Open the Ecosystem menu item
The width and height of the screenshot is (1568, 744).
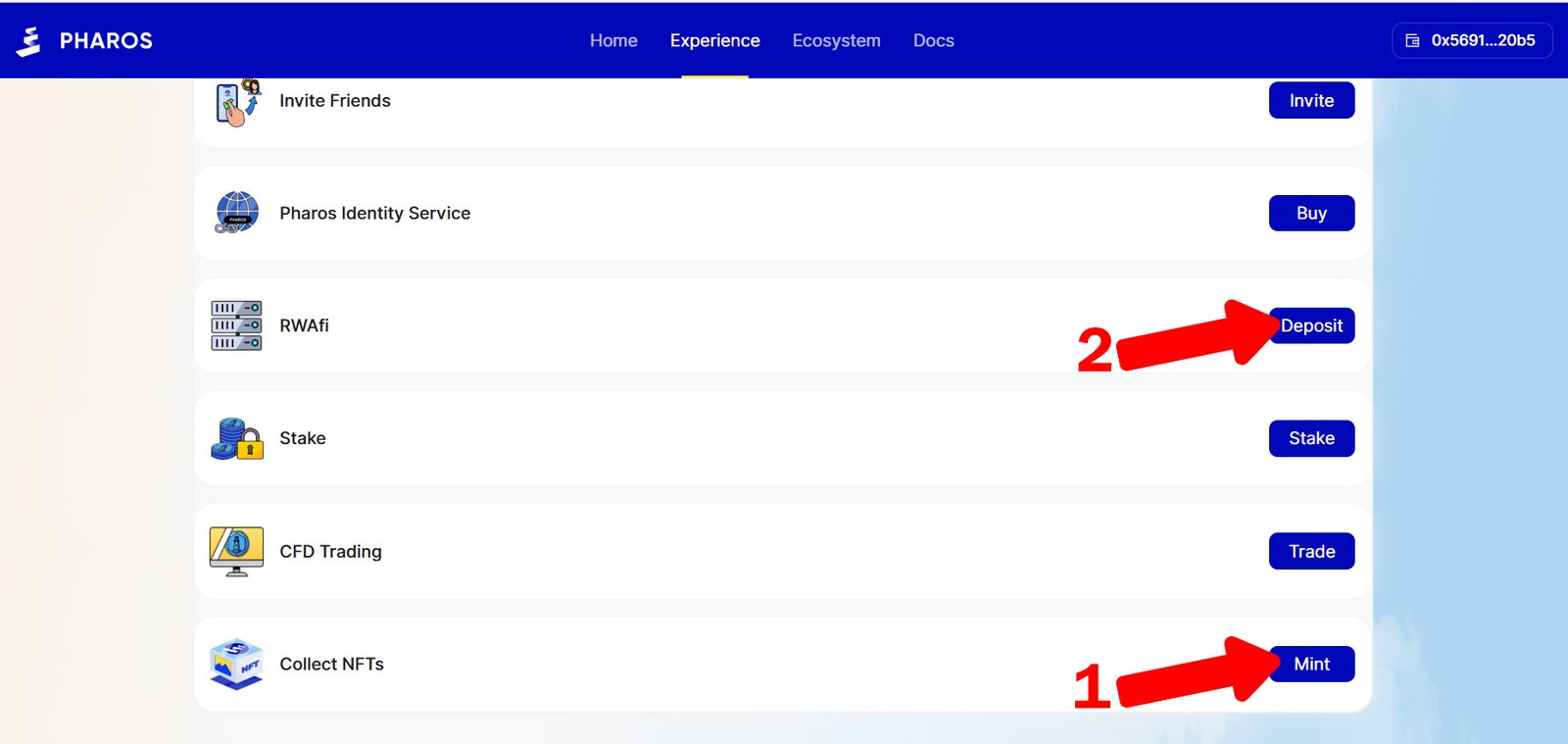836,41
